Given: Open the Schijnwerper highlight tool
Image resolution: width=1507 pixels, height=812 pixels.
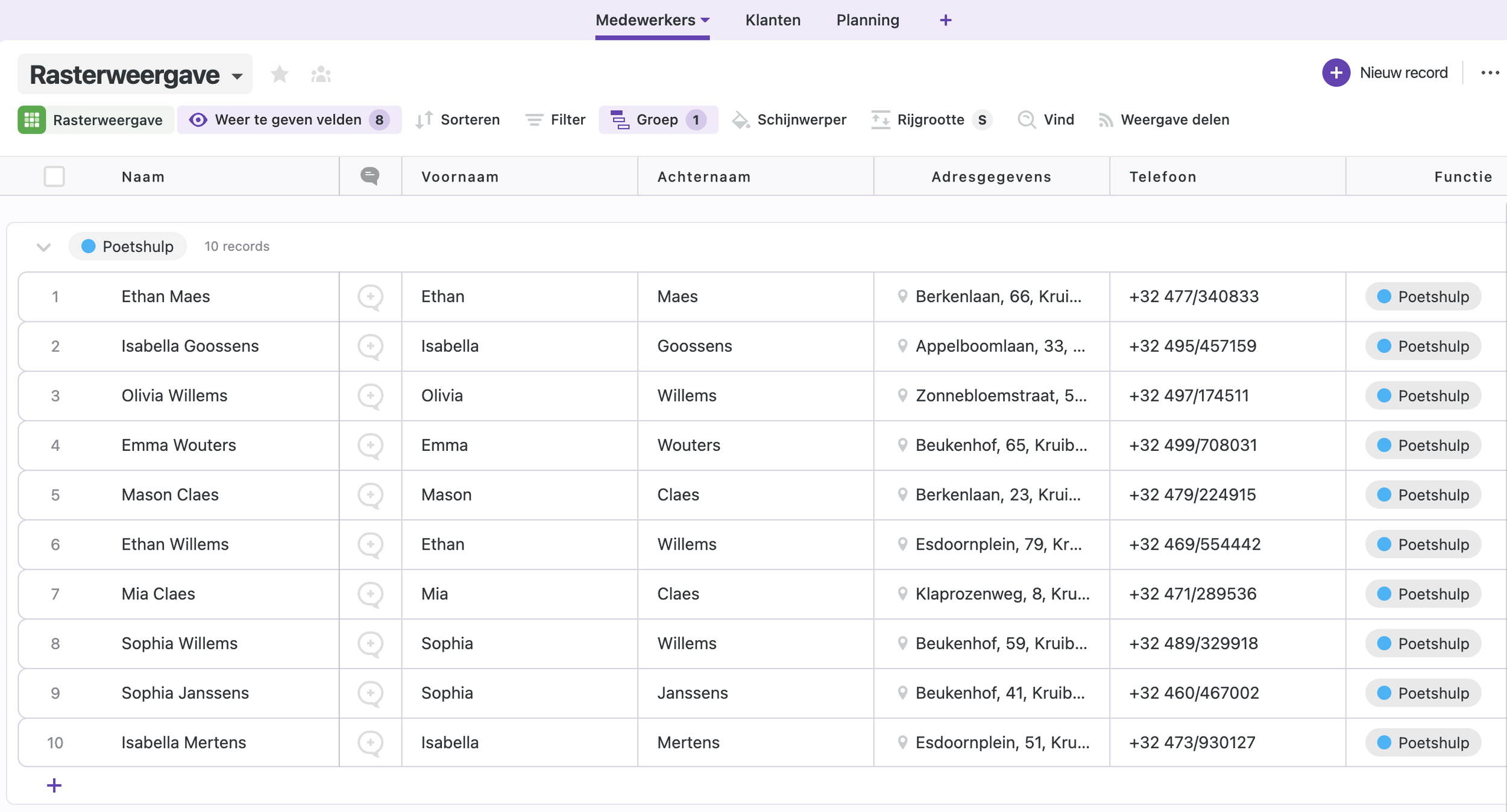Looking at the screenshot, I should click(788, 120).
